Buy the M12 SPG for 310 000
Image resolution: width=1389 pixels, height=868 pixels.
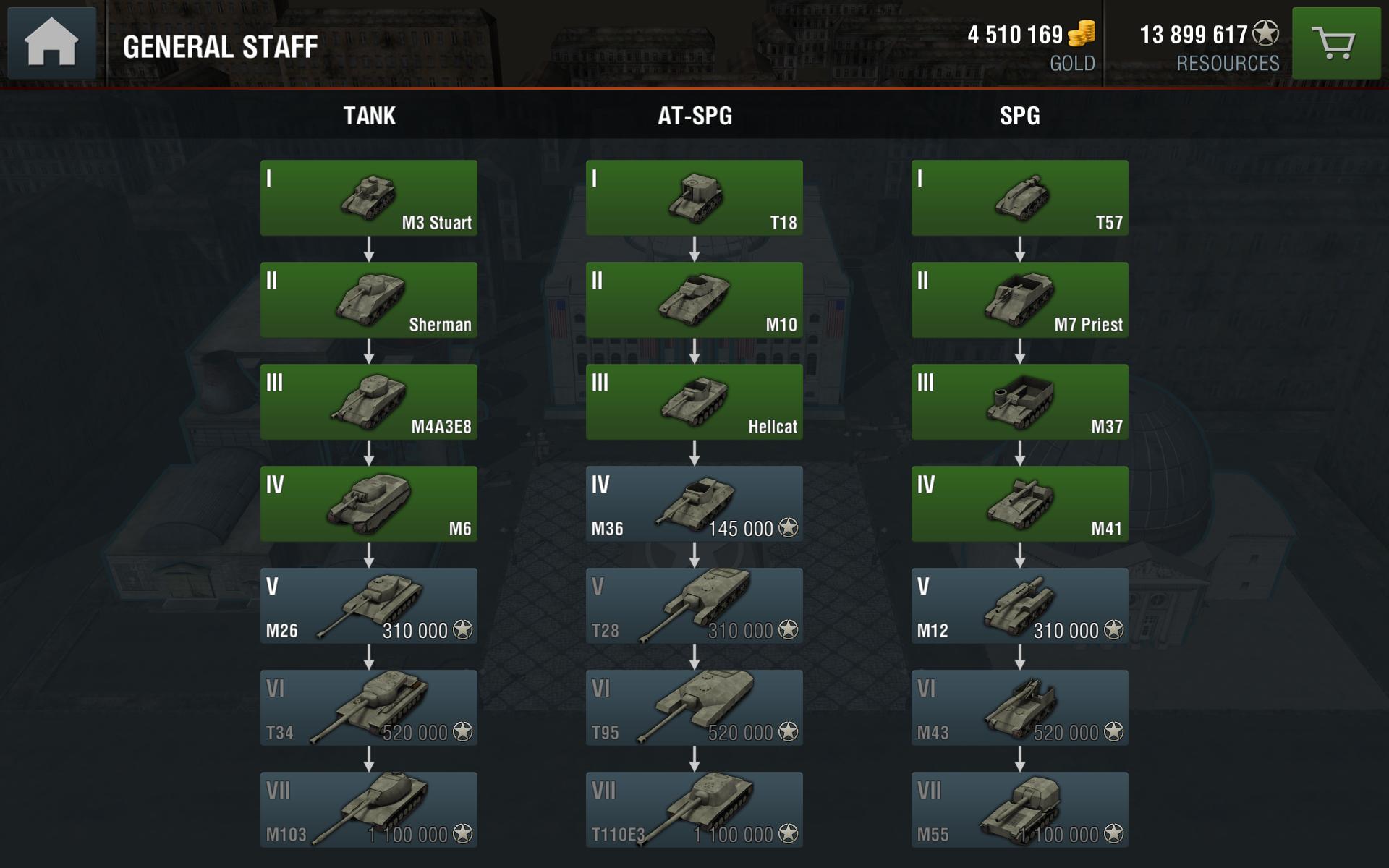click(1020, 606)
